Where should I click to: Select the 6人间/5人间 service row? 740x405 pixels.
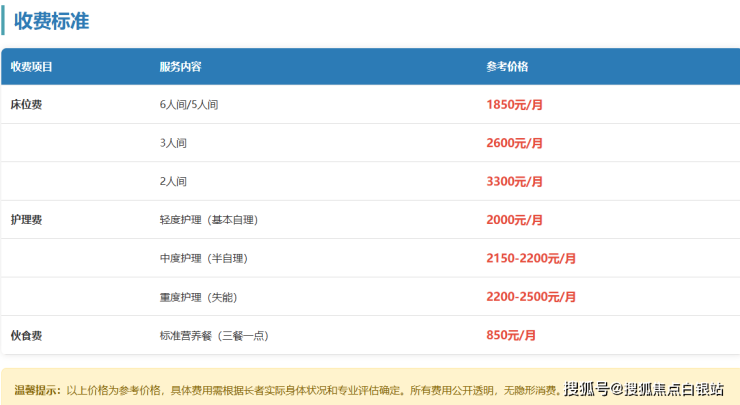coord(189,105)
